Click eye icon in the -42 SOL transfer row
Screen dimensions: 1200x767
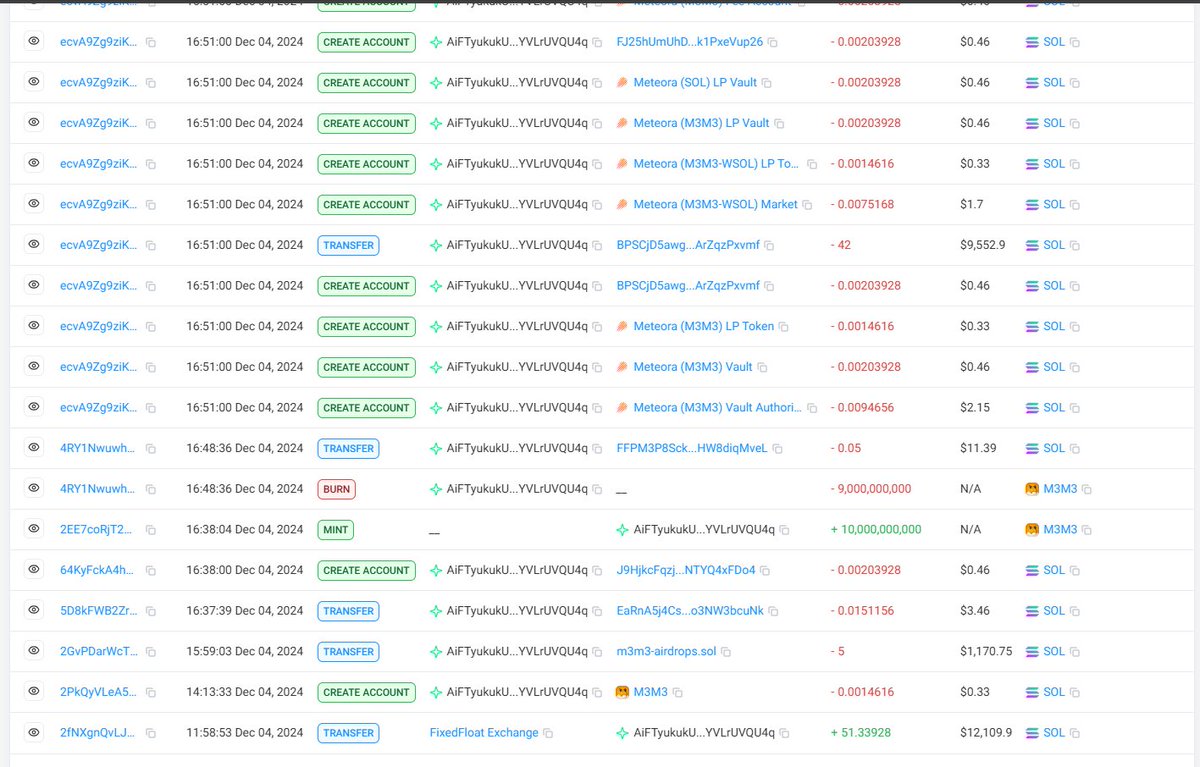tap(33, 244)
